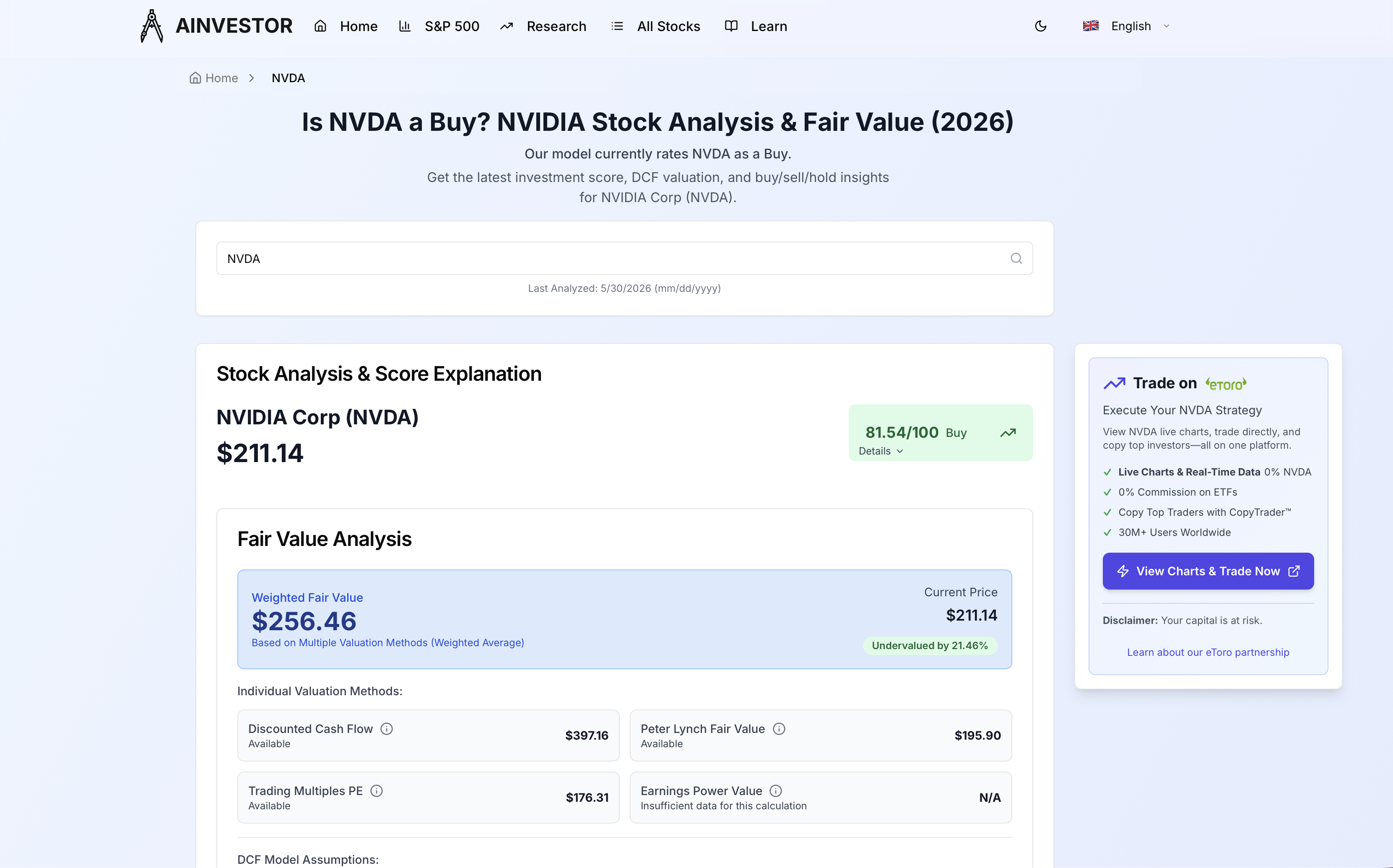The height and width of the screenshot is (868, 1393).
Task: Click the purple trend icon beside Trade on
Action: tap(1115, 383)
